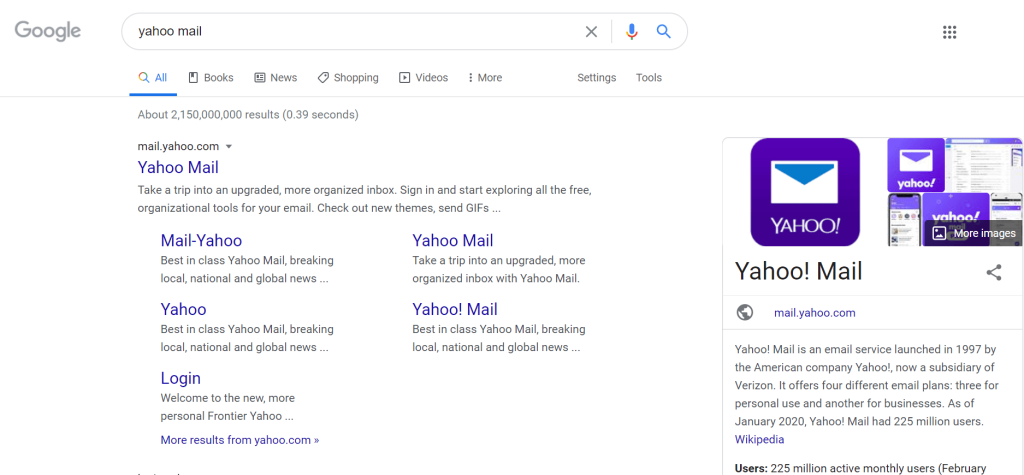Go to the Videos tab

423,78
